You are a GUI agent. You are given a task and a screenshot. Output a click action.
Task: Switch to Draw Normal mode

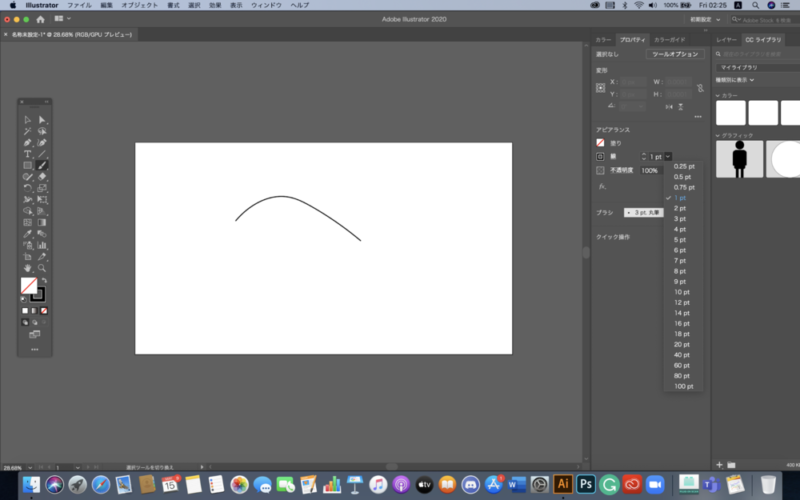pos(25,322)
